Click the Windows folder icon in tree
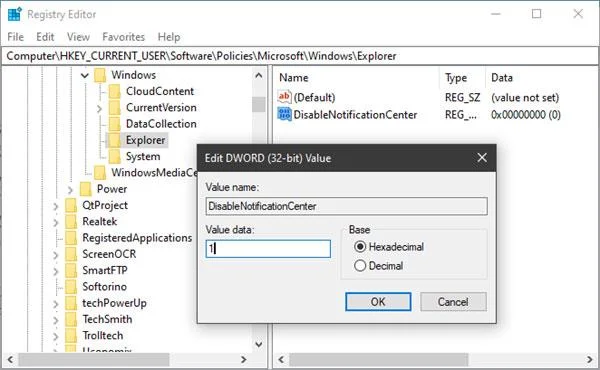The height and width of the screenshot is (370, 600). (100, 75)
